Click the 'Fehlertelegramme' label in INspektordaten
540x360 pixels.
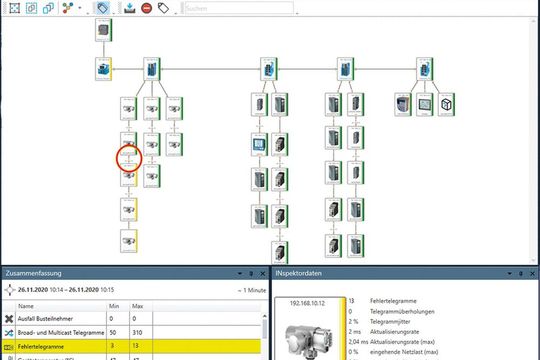(x=393, y=301)
